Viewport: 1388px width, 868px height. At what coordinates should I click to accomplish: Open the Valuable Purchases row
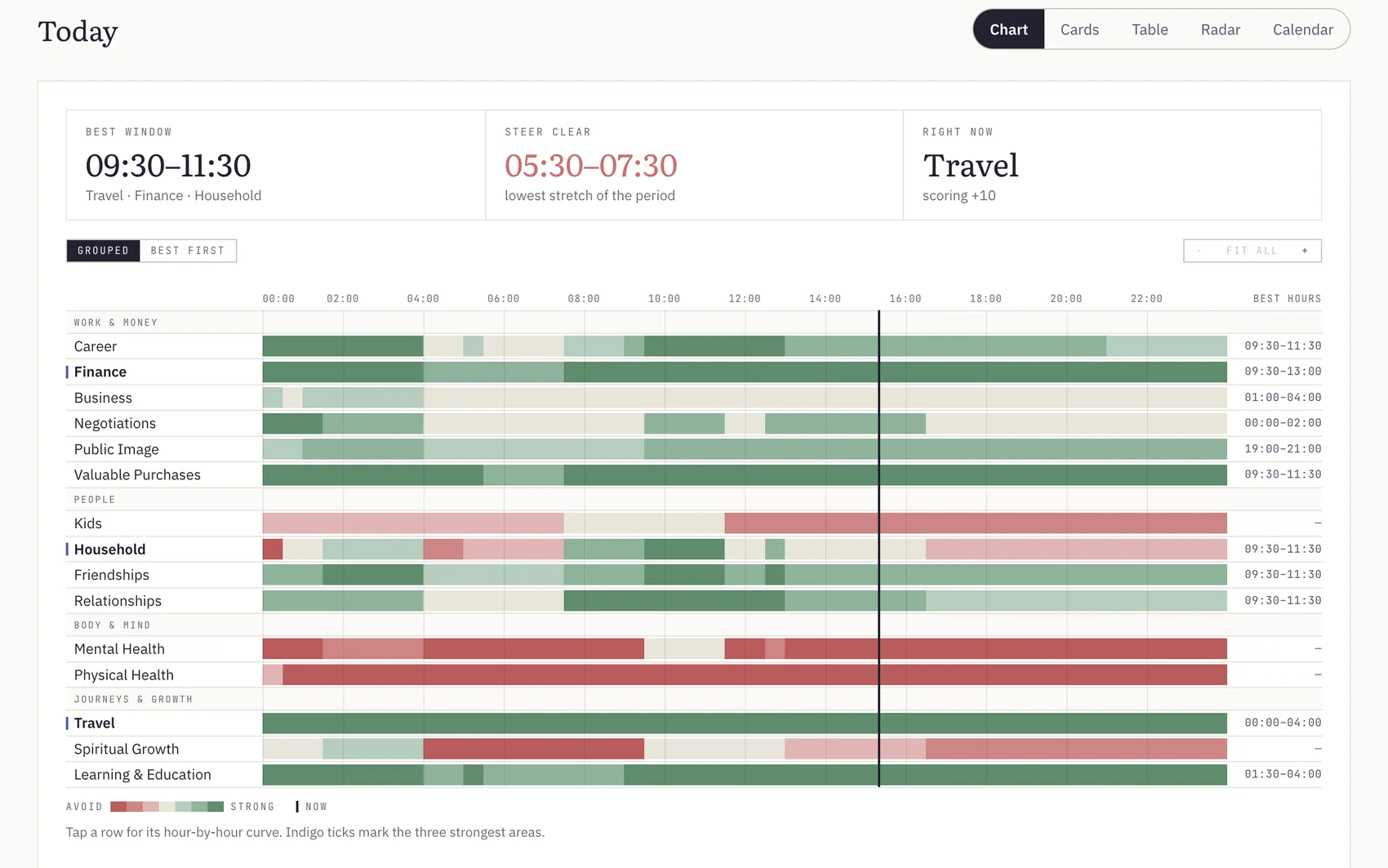694,474
